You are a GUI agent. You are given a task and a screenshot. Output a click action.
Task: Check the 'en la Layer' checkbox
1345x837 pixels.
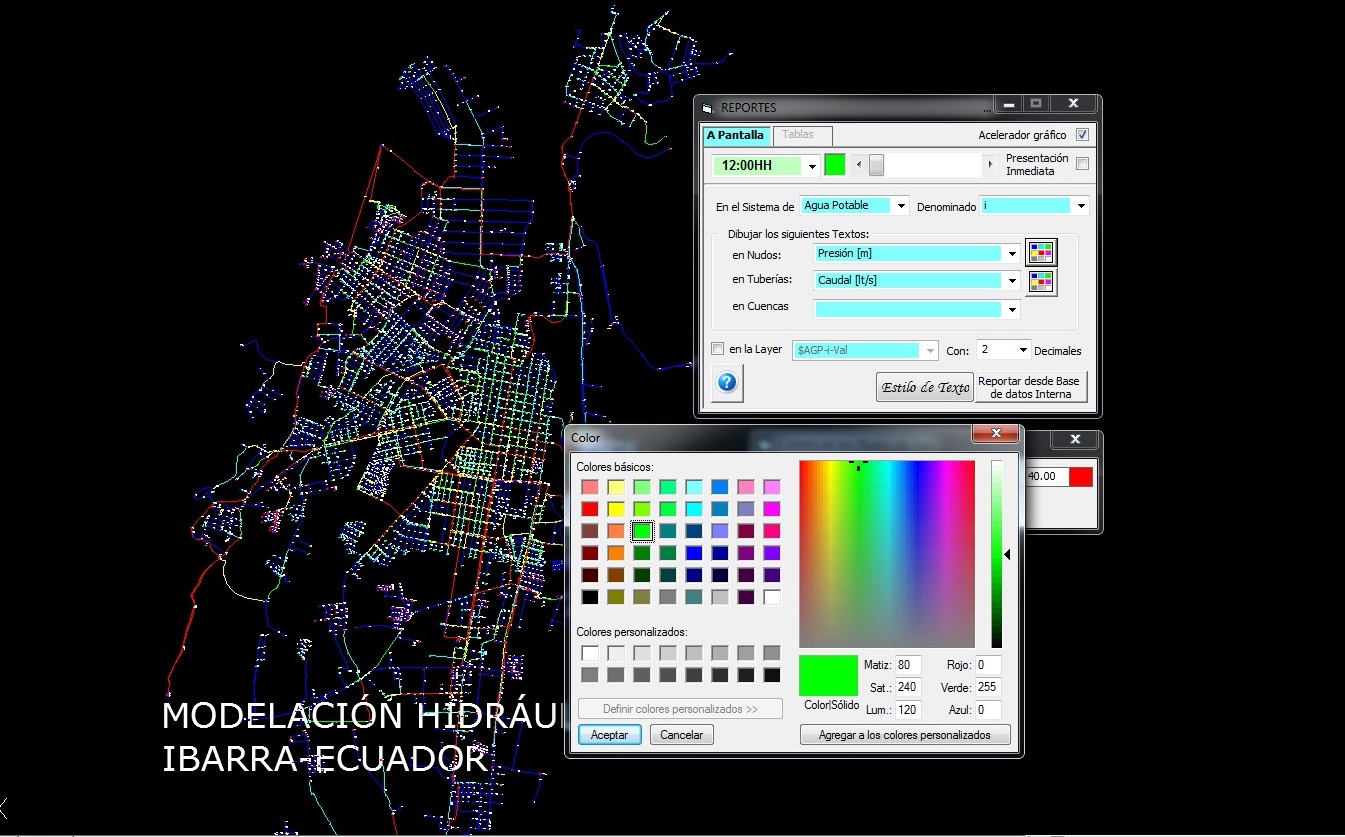(717, 349)
